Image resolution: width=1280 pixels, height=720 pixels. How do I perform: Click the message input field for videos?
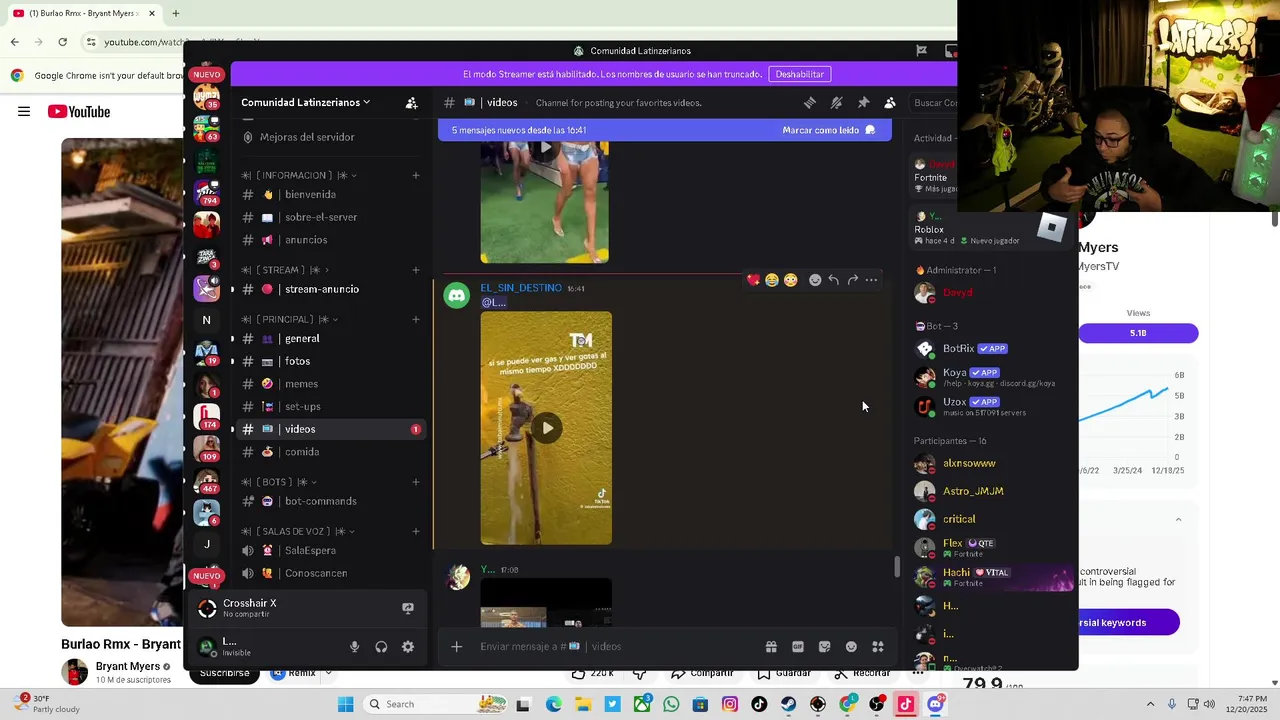coord(615,647)
